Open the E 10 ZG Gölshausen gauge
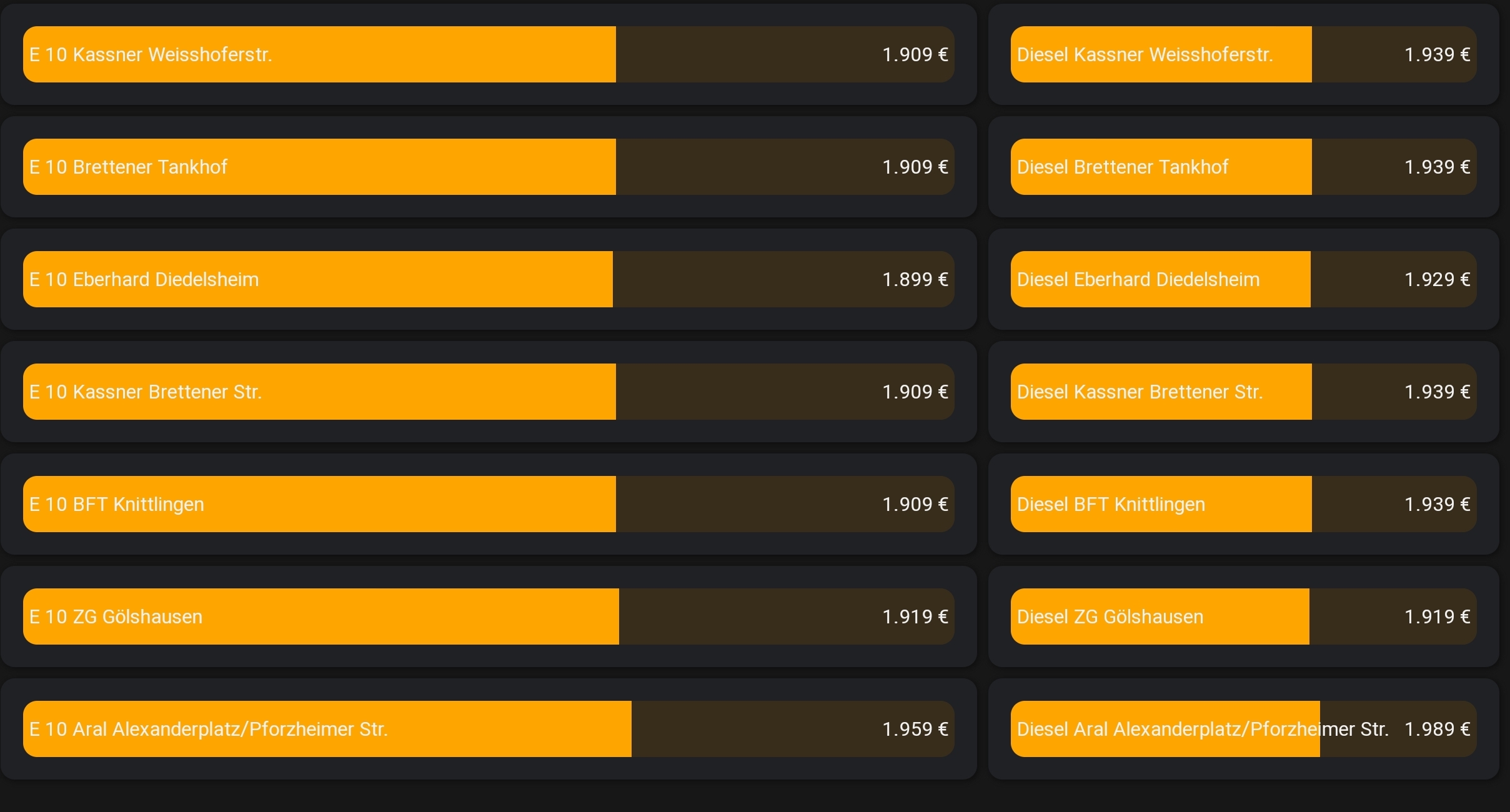Screen dimensions: 1510x812 [x=487, y=616]
